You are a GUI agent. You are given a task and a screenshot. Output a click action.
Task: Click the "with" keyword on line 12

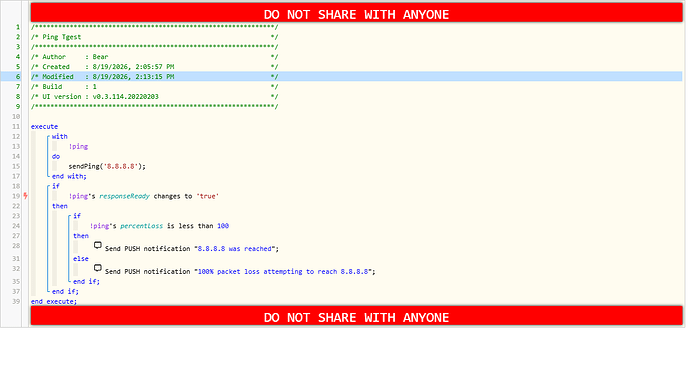[60, 136]
